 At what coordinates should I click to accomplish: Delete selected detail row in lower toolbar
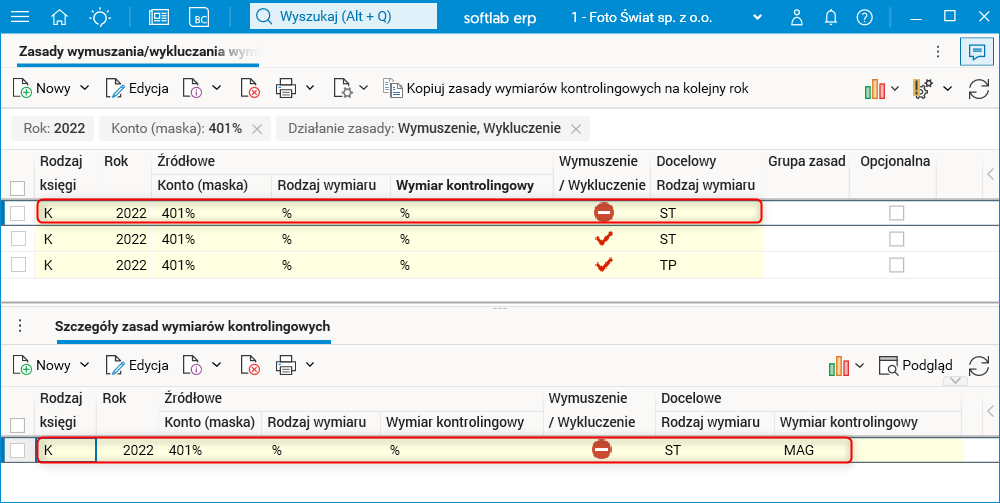point(250,365)
